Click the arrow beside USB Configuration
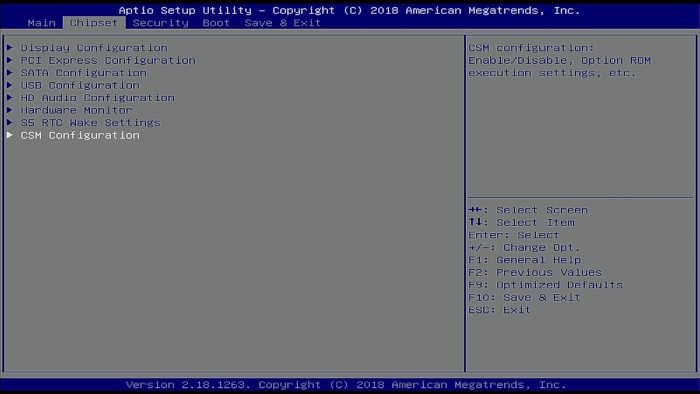Viewport: 700px width, 394px height. pyautogui.click(x=10, y=85)
